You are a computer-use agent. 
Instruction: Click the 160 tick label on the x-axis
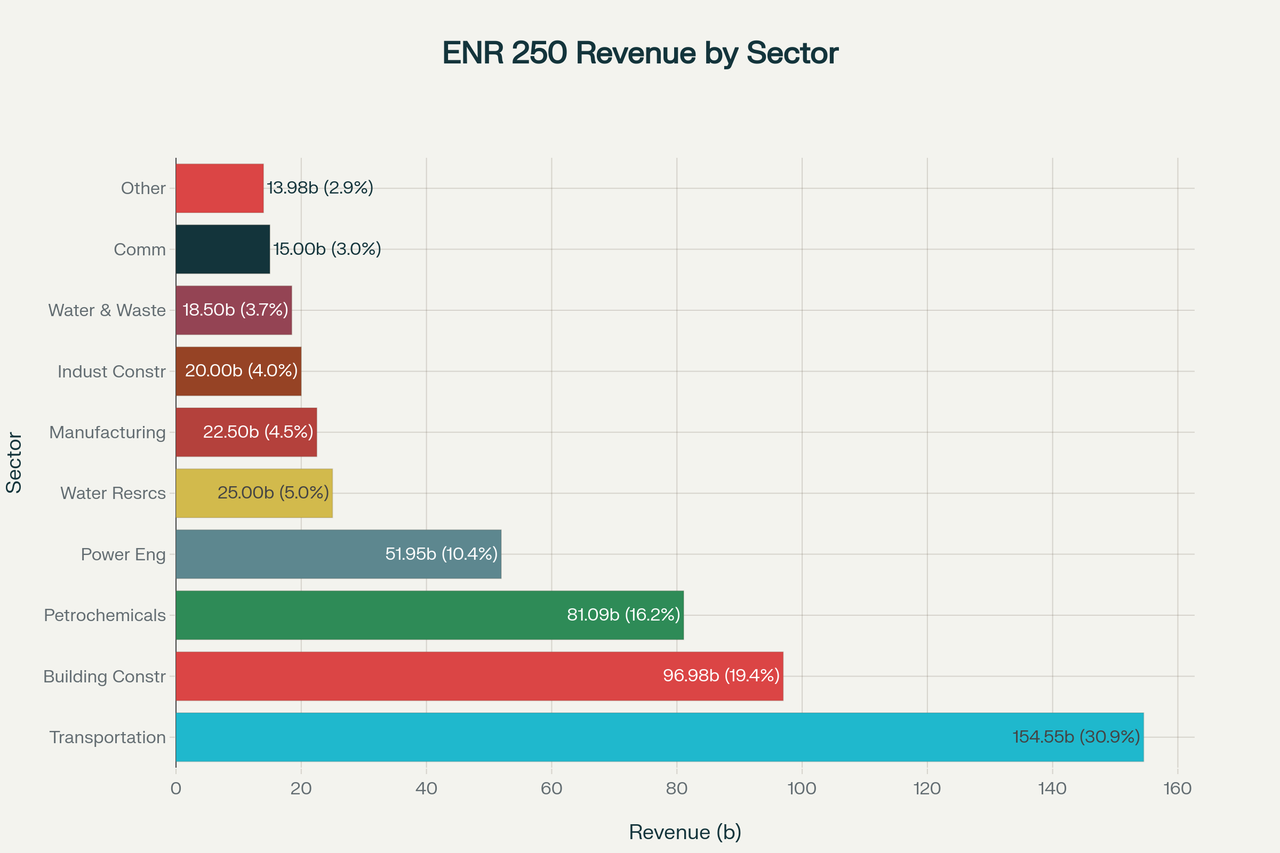click(1177, 789)
